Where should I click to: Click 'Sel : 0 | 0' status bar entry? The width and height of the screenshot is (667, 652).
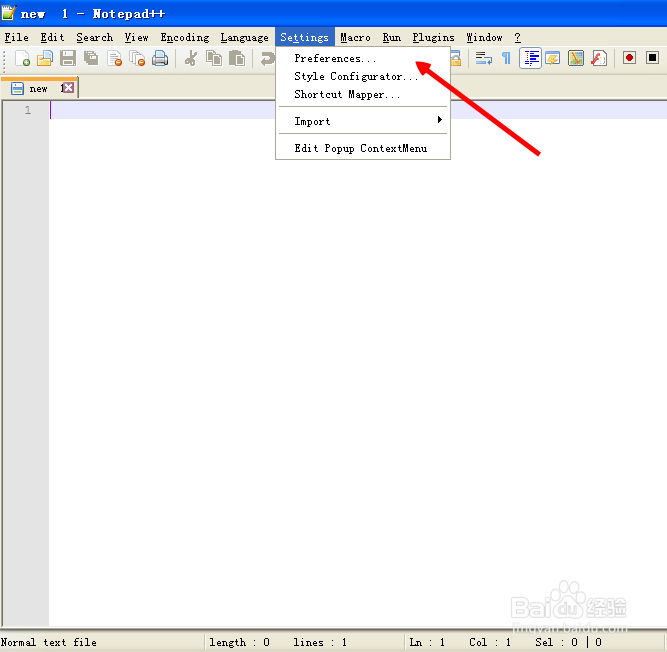(x=568, y=642)
